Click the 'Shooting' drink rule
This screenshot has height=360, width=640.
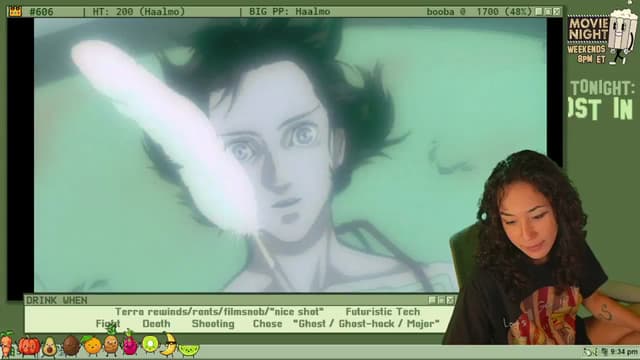click(213, 324)
